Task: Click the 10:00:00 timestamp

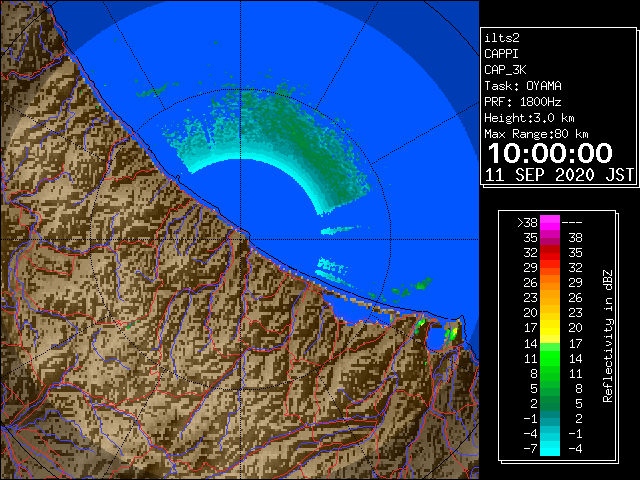Action: [550, 153]
